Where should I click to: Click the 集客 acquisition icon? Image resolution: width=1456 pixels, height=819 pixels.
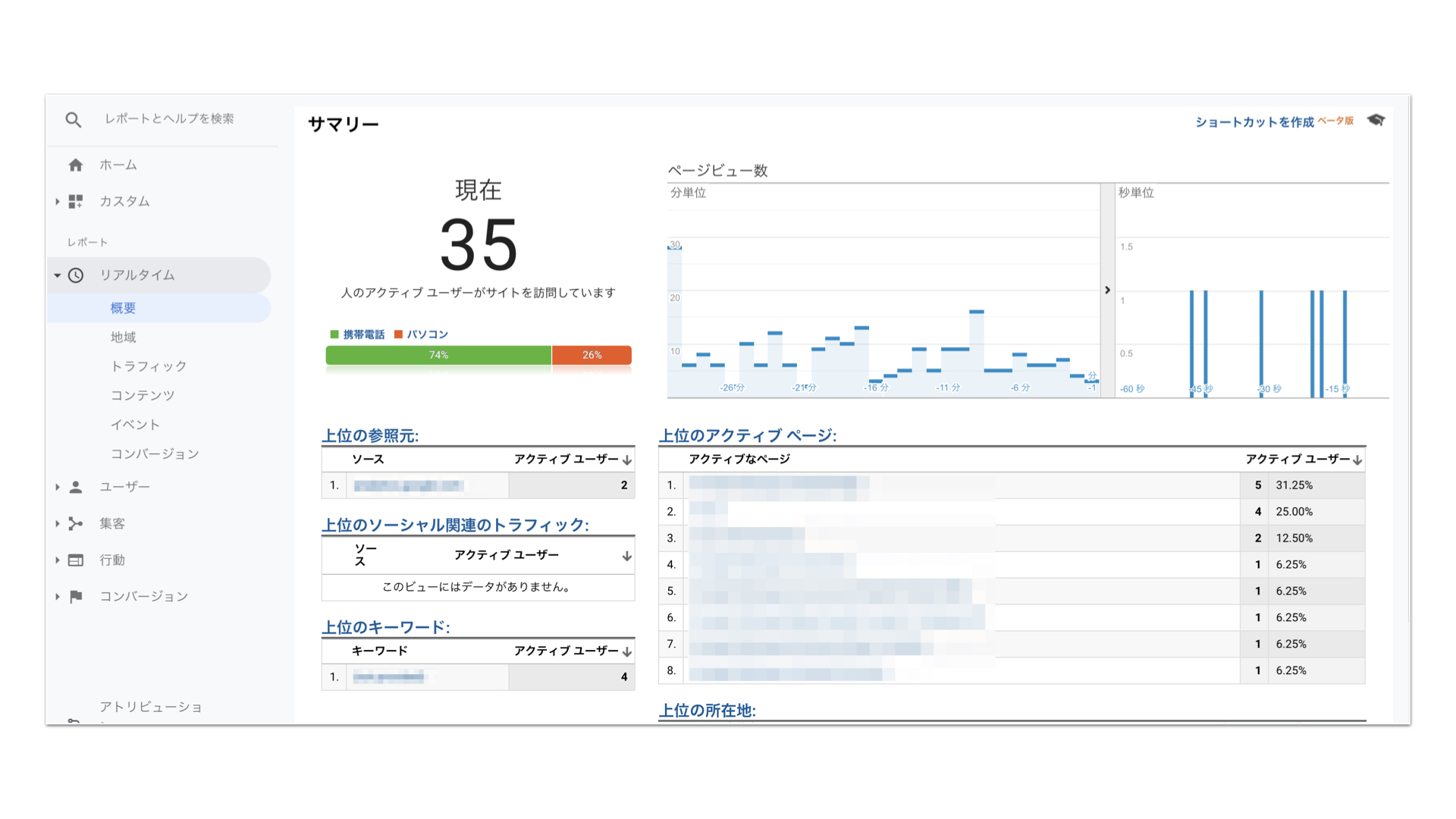click(75, 523)
